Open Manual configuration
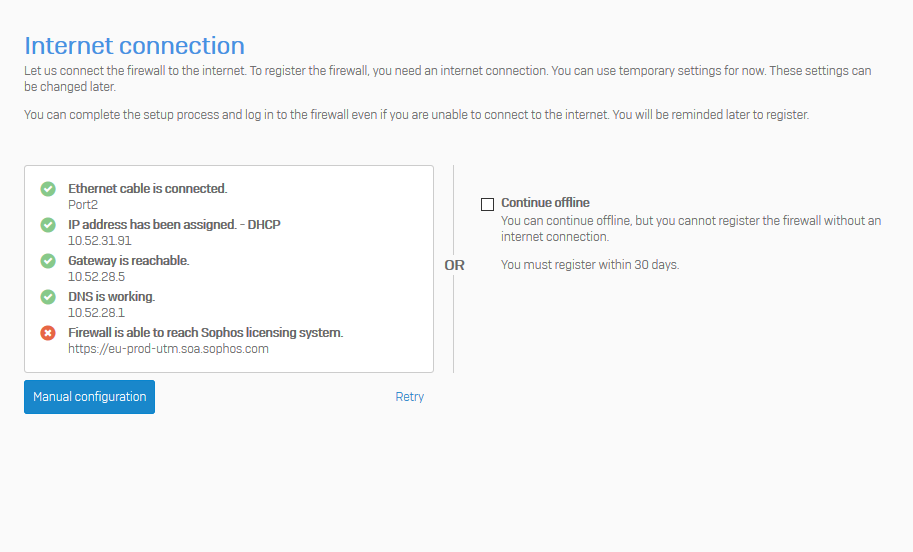 click(89, 397)
